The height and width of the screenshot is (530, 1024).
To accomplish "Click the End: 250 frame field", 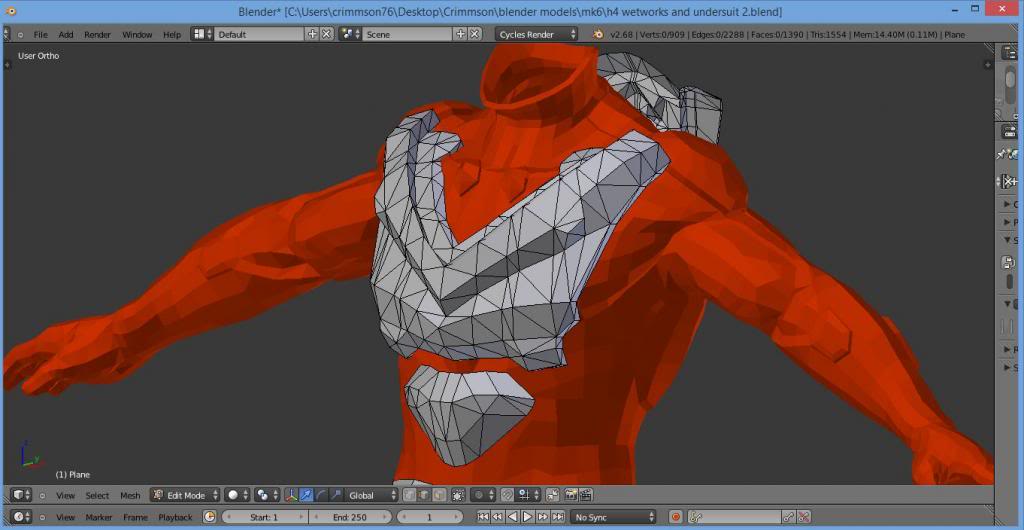I will (x=350, y=517).
